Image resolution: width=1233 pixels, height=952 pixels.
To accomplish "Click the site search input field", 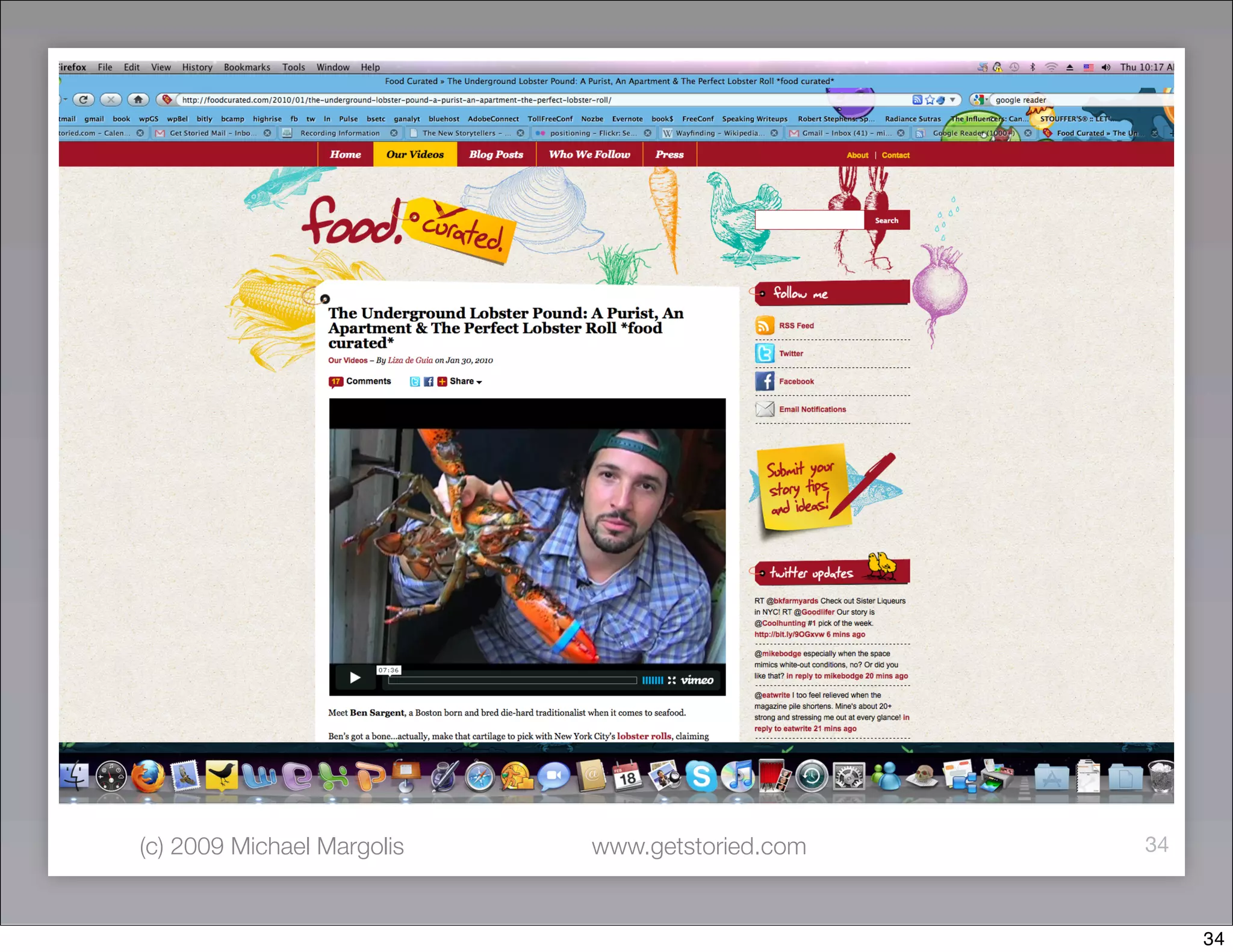I will [810, 220].
